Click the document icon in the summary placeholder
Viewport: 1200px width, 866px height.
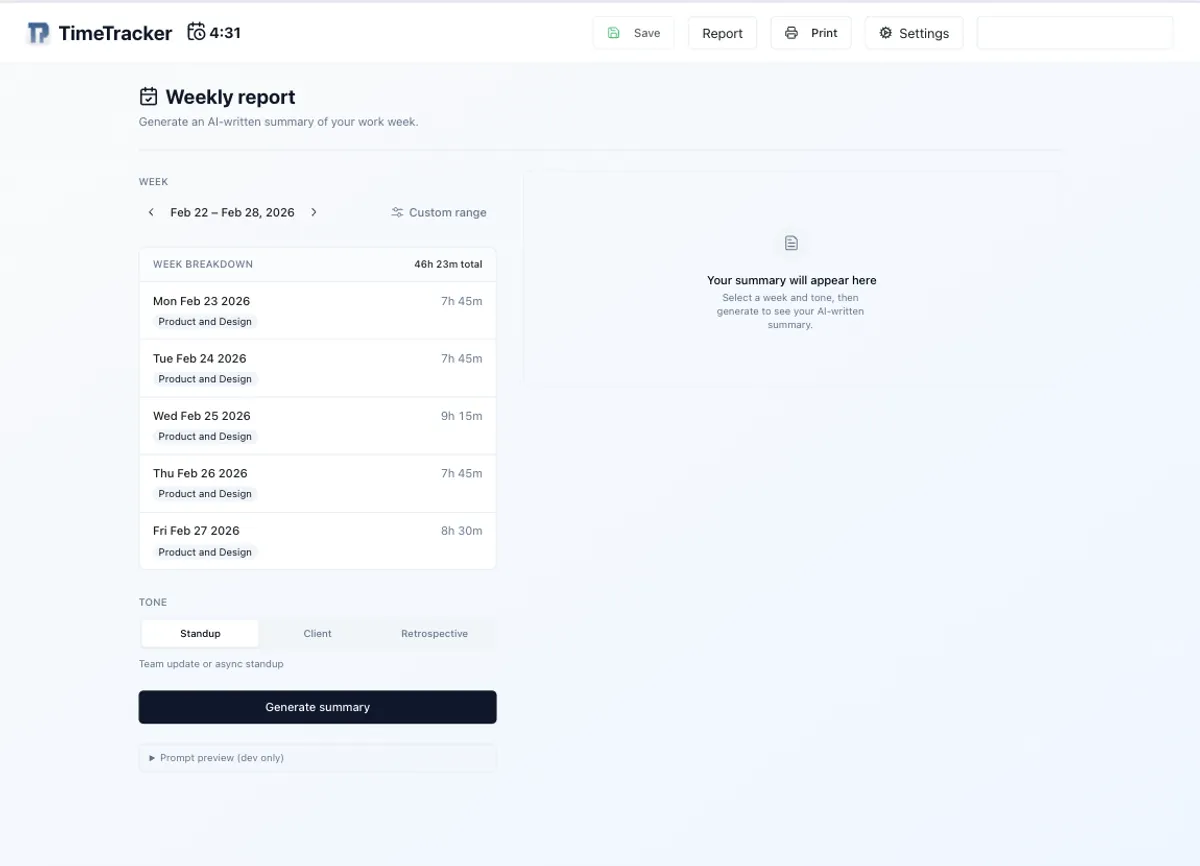[791, 242]
